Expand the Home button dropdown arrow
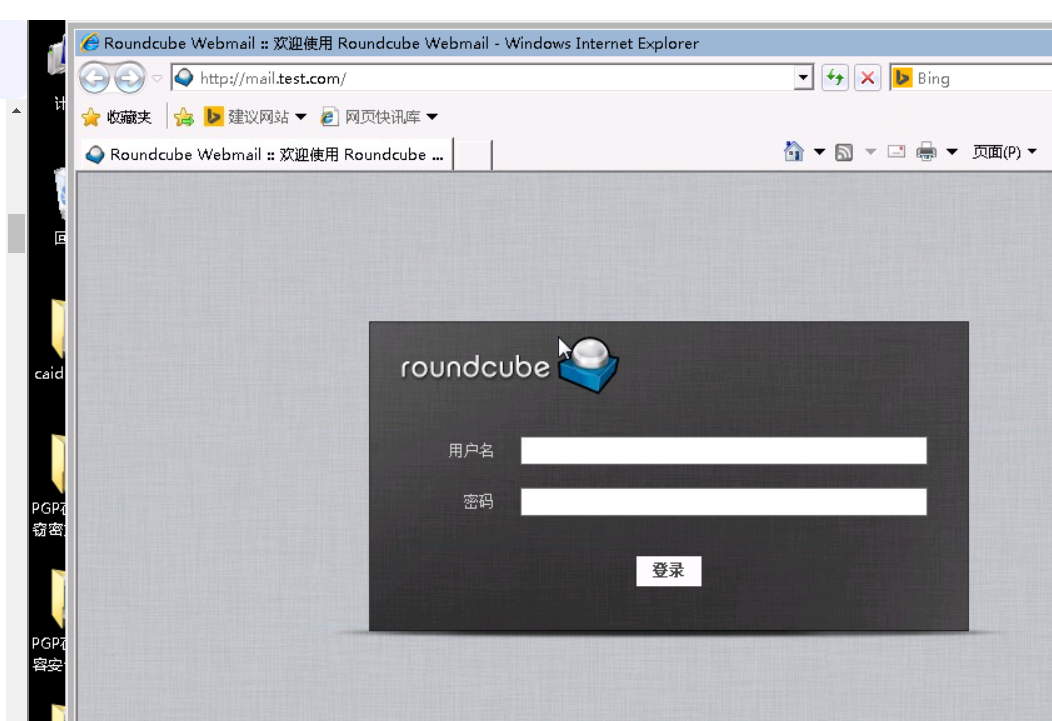Viewport: 1052px width, 721px height. 819,152
